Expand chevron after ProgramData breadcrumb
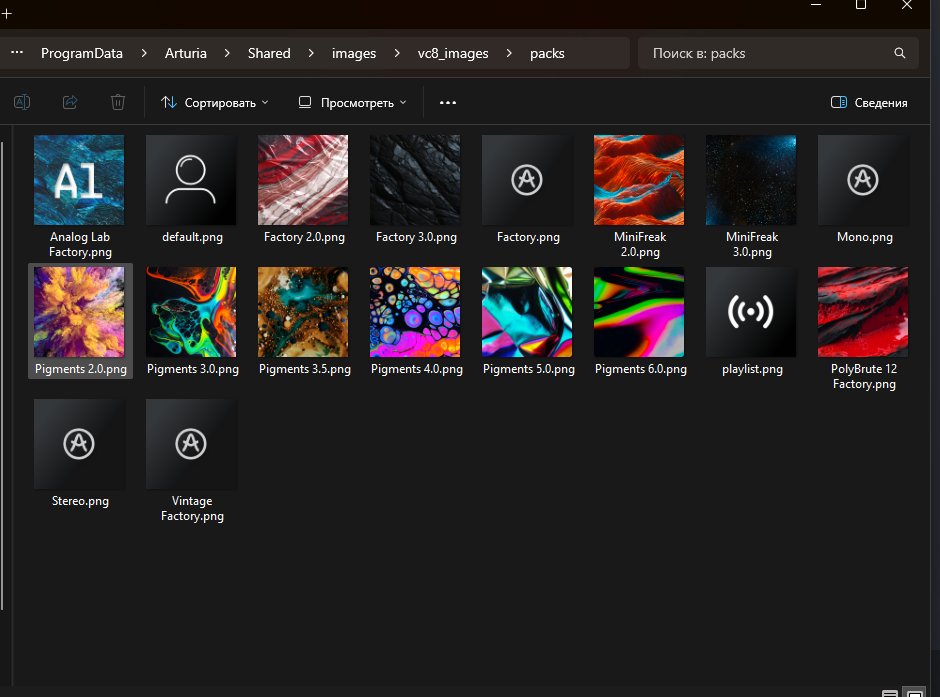The height and width of the screenshot is (697, 940). coord(144,53)
